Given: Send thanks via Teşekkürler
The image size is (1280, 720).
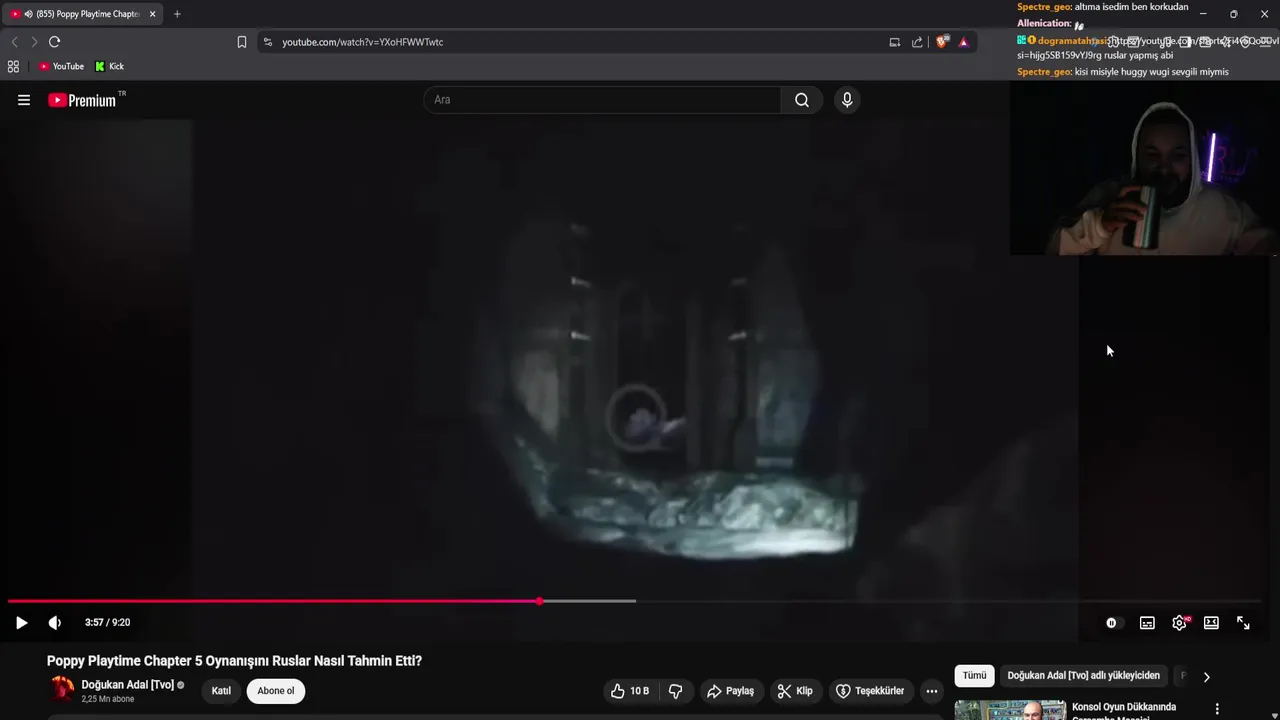Looking at the screenshot, I should pos(870,691).
